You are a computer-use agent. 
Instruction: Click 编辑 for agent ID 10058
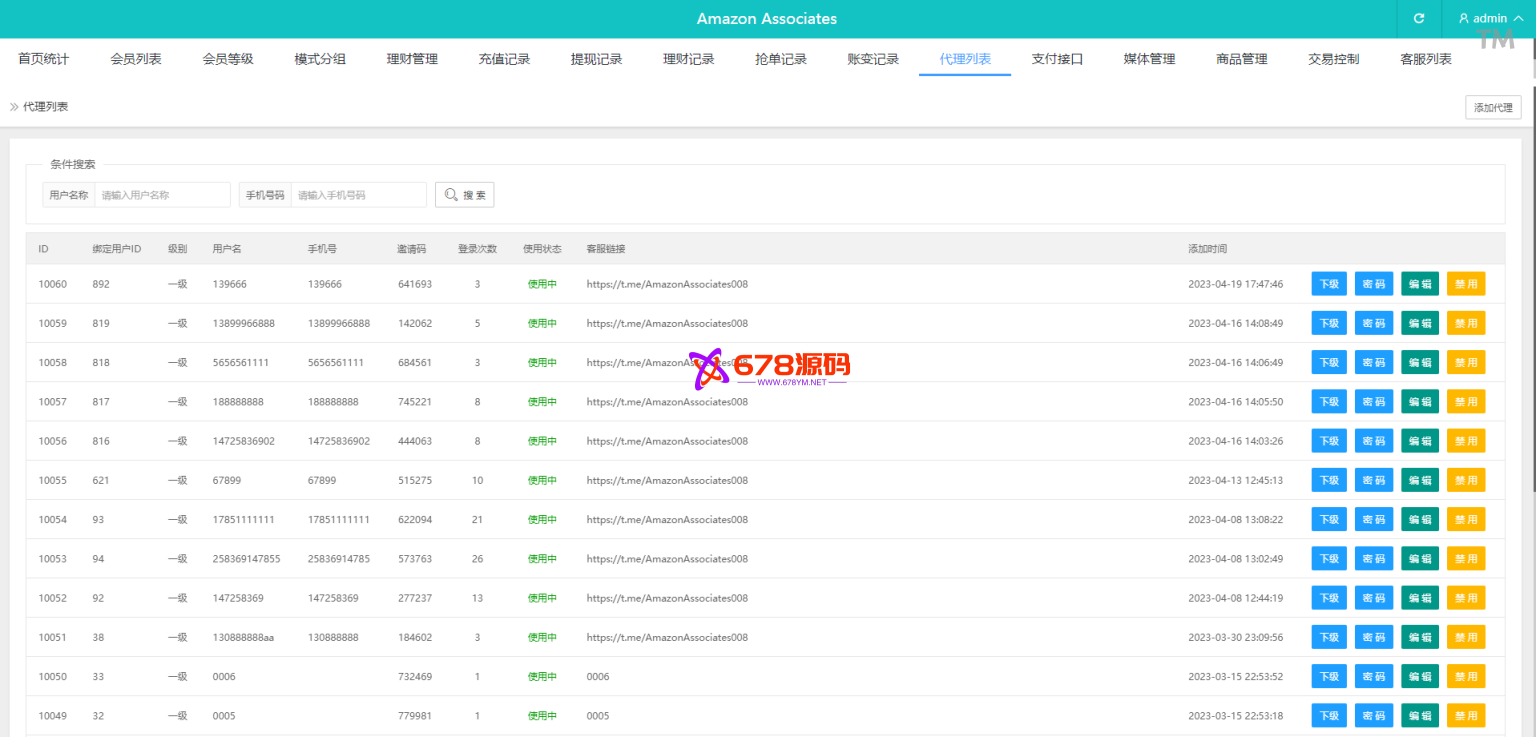pyautogui.click(x=1419, y=362)
